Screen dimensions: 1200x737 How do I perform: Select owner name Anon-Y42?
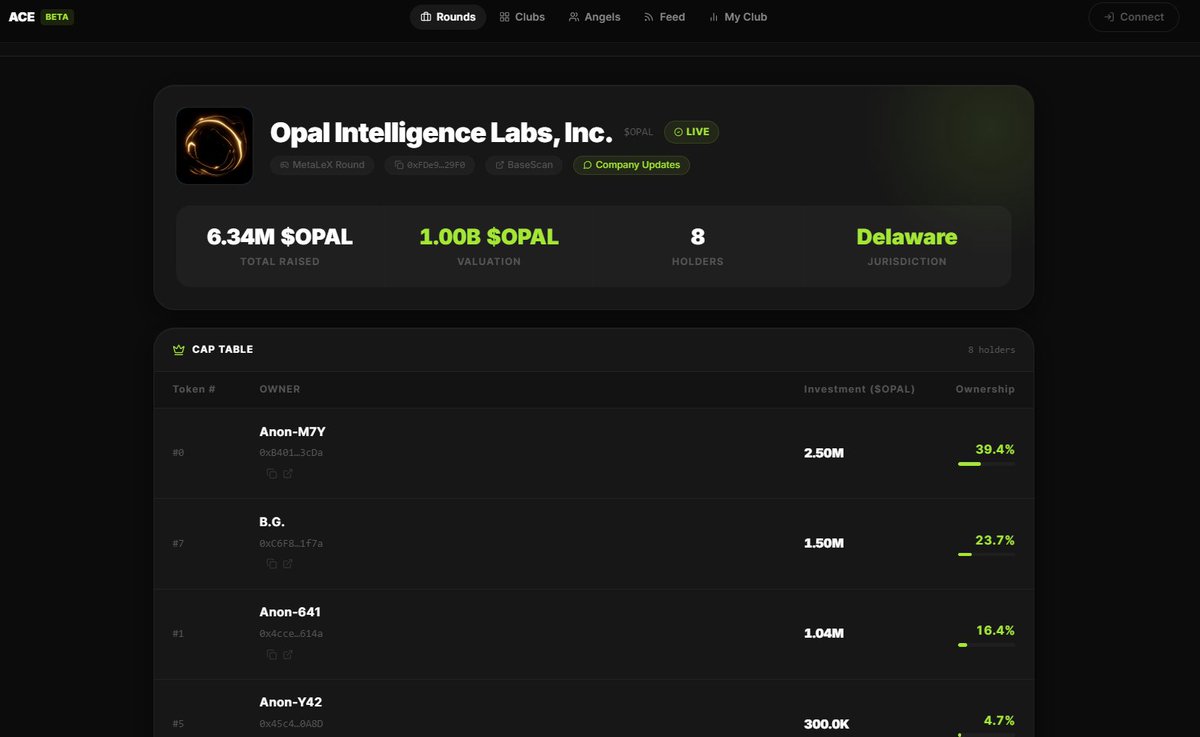[291, 702]
